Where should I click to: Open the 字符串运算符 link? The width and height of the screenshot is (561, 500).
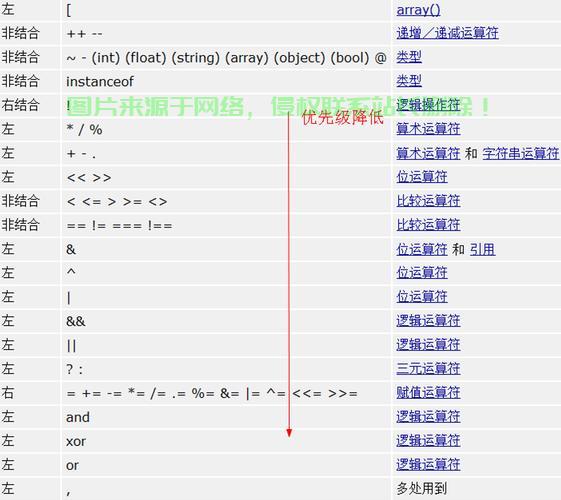(521, 153)
